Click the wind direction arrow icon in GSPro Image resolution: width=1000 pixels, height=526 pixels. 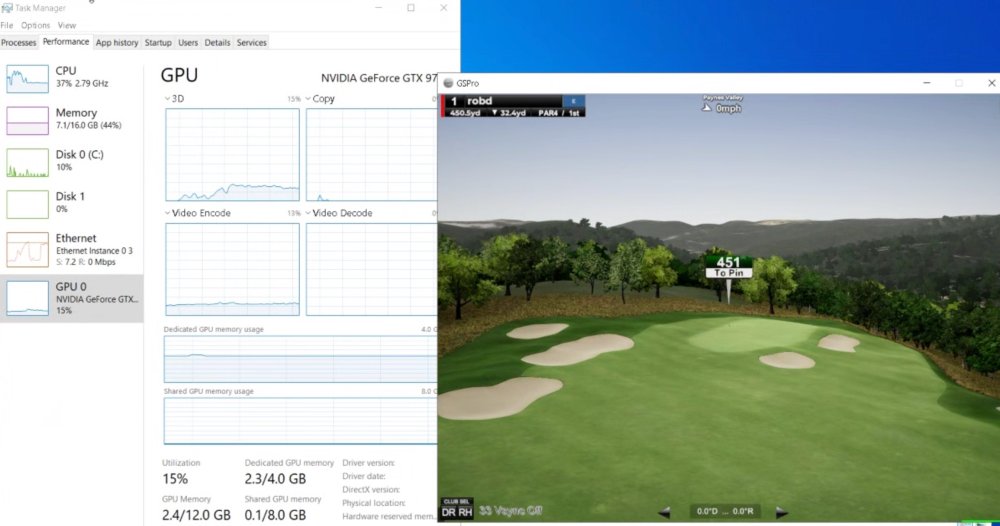707,108
